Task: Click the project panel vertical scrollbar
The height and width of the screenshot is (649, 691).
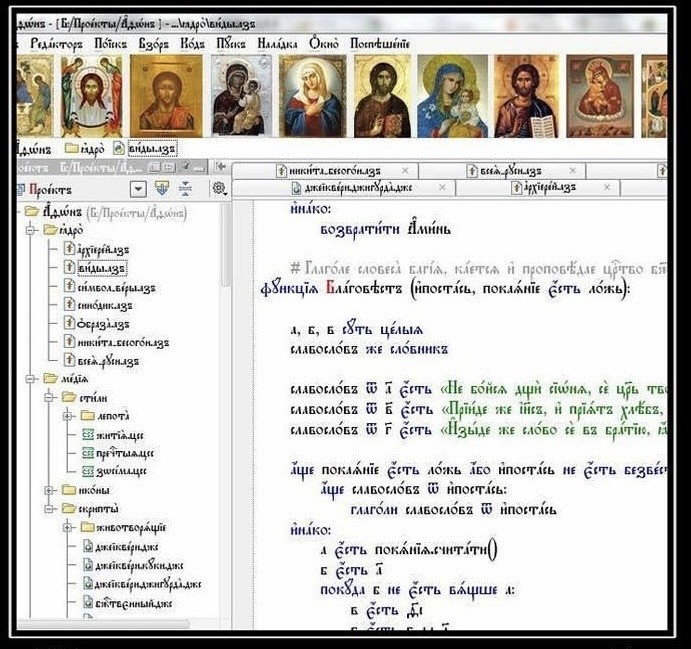Action: click(x=225, y=247)
